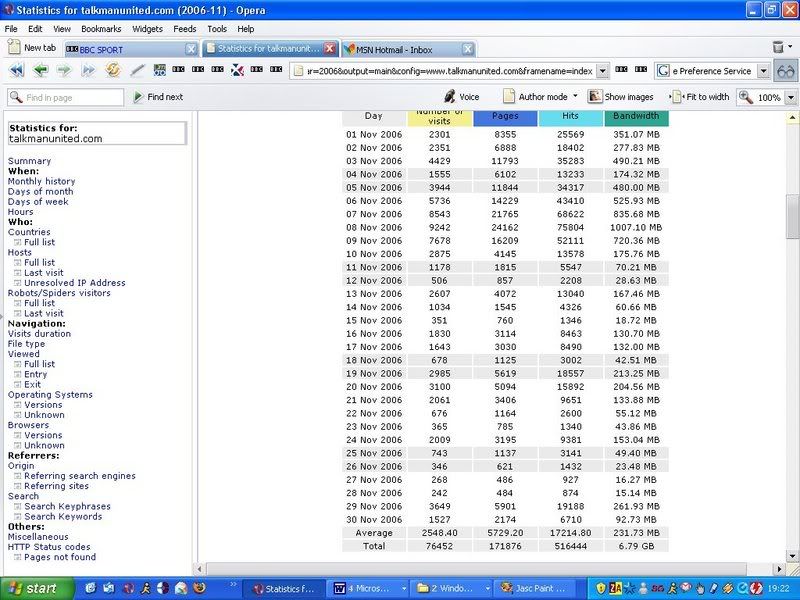This screenshot has width=800, height=600.
Task: Click the Reload page icon
Action: [113, 70]
